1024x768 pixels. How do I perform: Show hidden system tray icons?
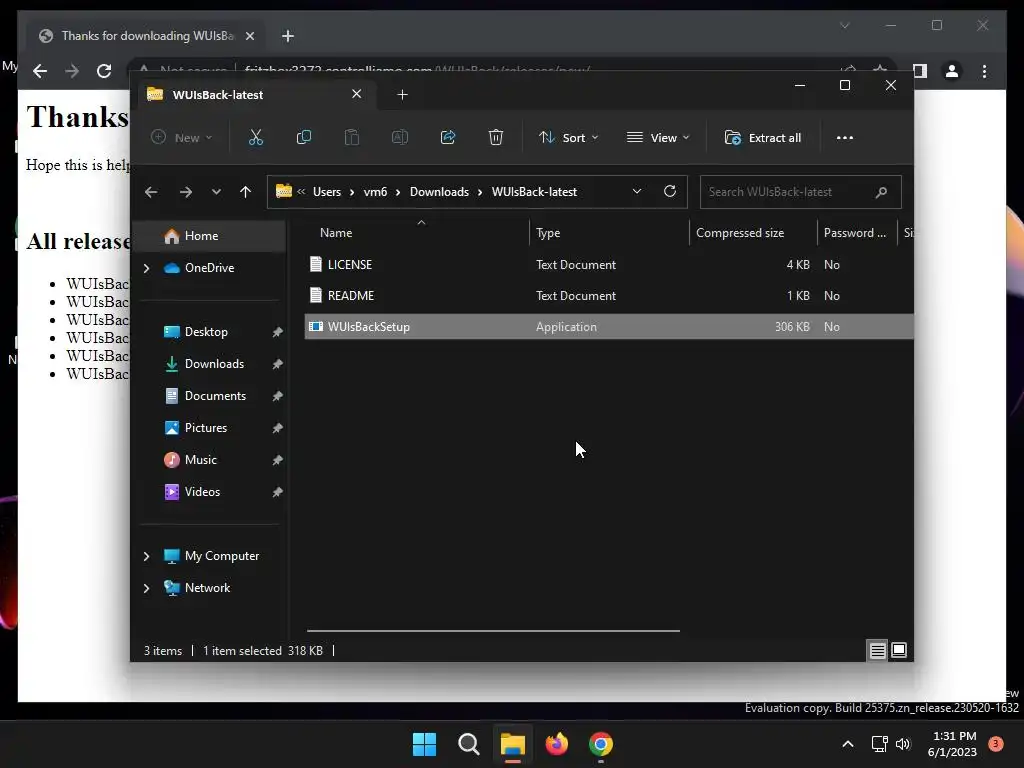(848, 744)
